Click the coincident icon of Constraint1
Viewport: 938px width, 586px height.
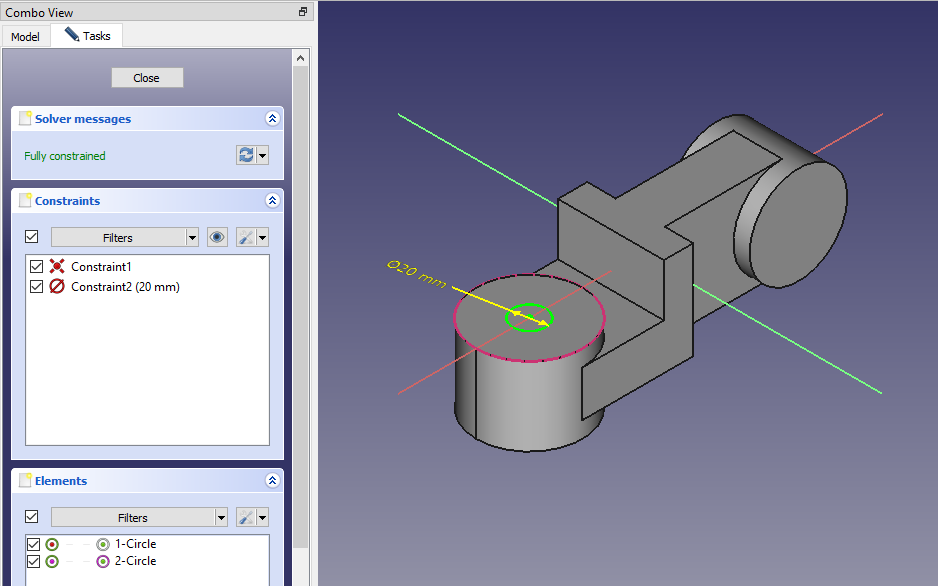point(57,267)
